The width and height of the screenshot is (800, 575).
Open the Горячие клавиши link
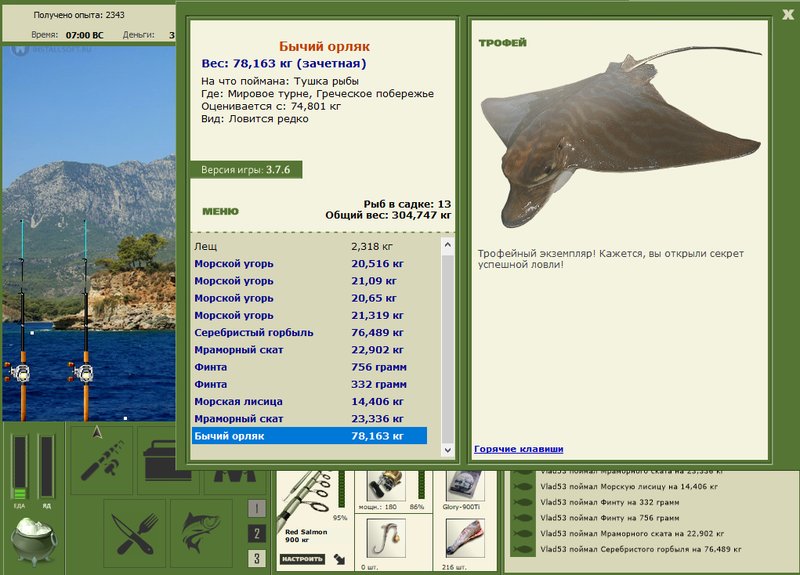pyautogui.click(x=518, y=449)
